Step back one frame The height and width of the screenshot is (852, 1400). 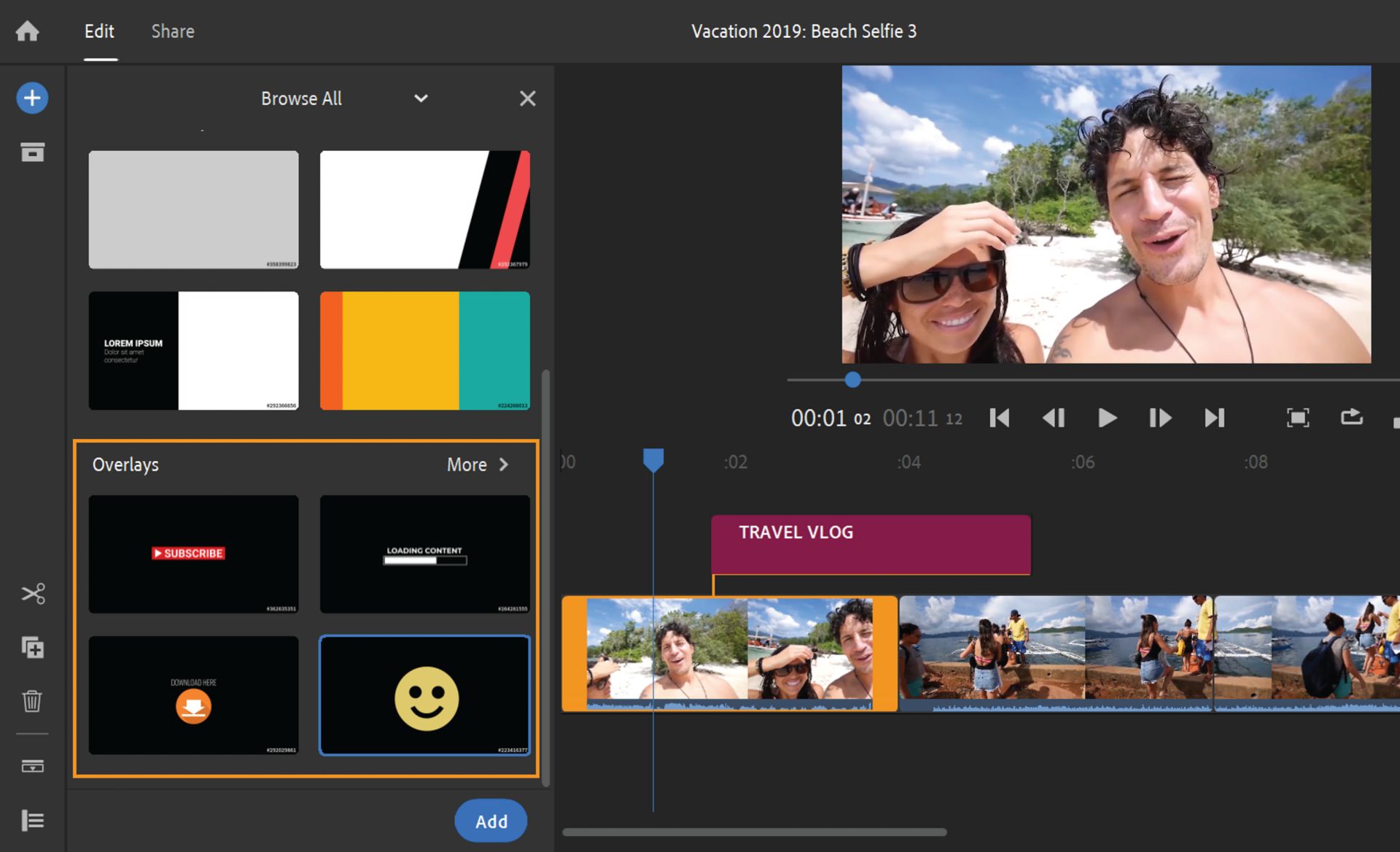(1054, 418)
